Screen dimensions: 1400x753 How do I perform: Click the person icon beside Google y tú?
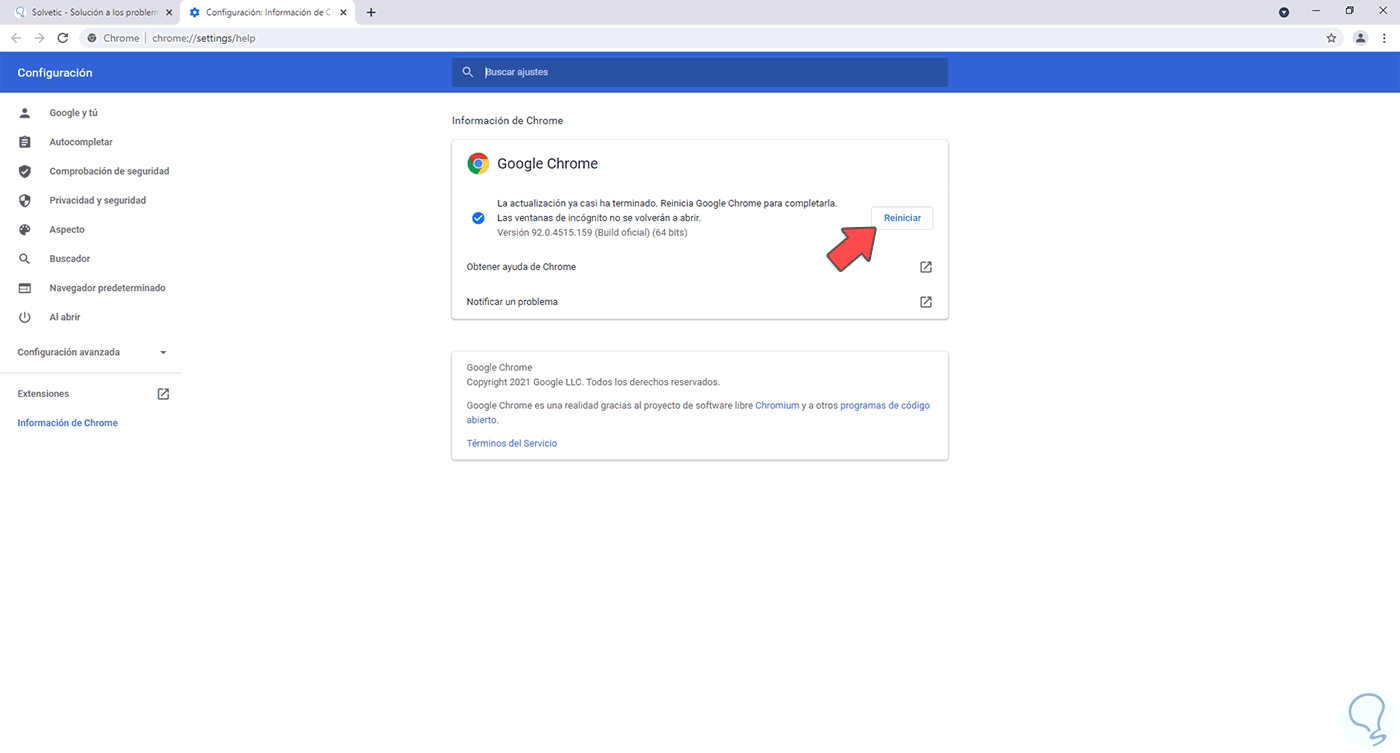point(25,113)
